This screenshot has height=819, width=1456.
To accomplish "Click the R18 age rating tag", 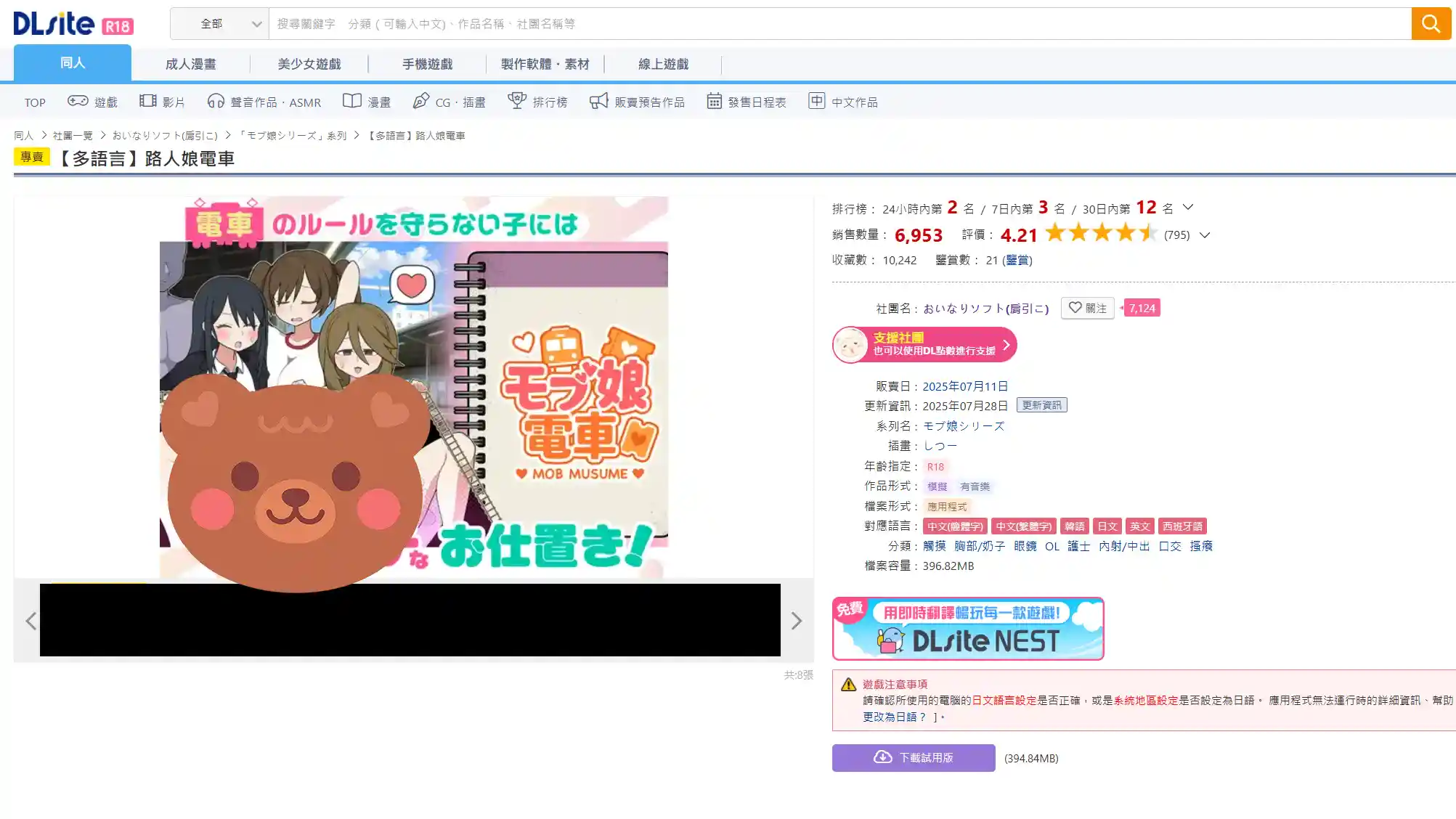I will tap(935, 467).
